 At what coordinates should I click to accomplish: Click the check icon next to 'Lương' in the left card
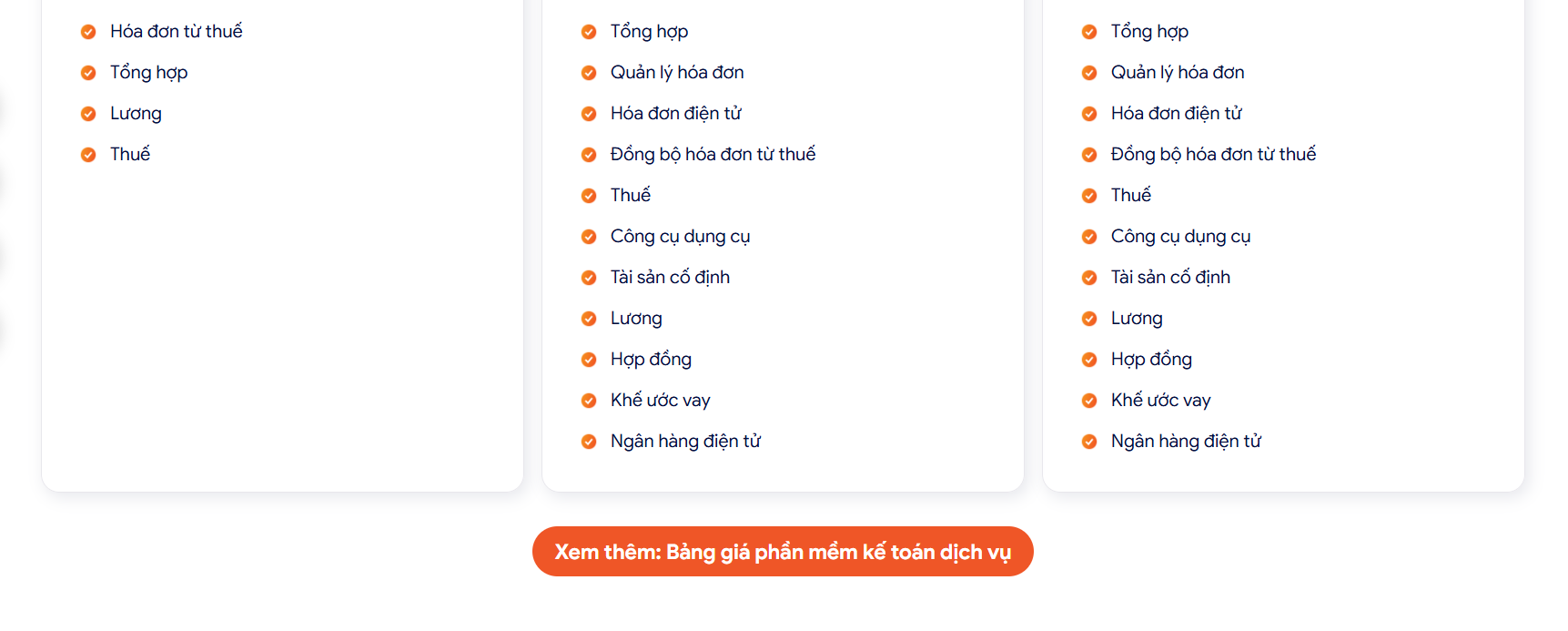coord(88,114)
